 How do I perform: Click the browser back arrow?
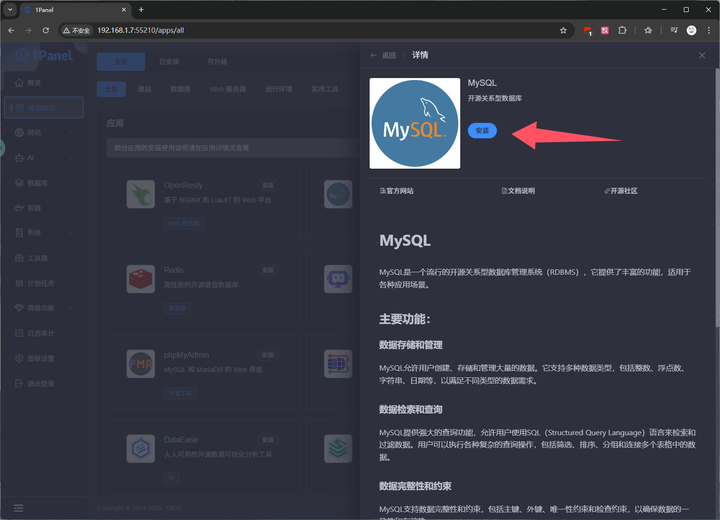click(x=11, y=30)
